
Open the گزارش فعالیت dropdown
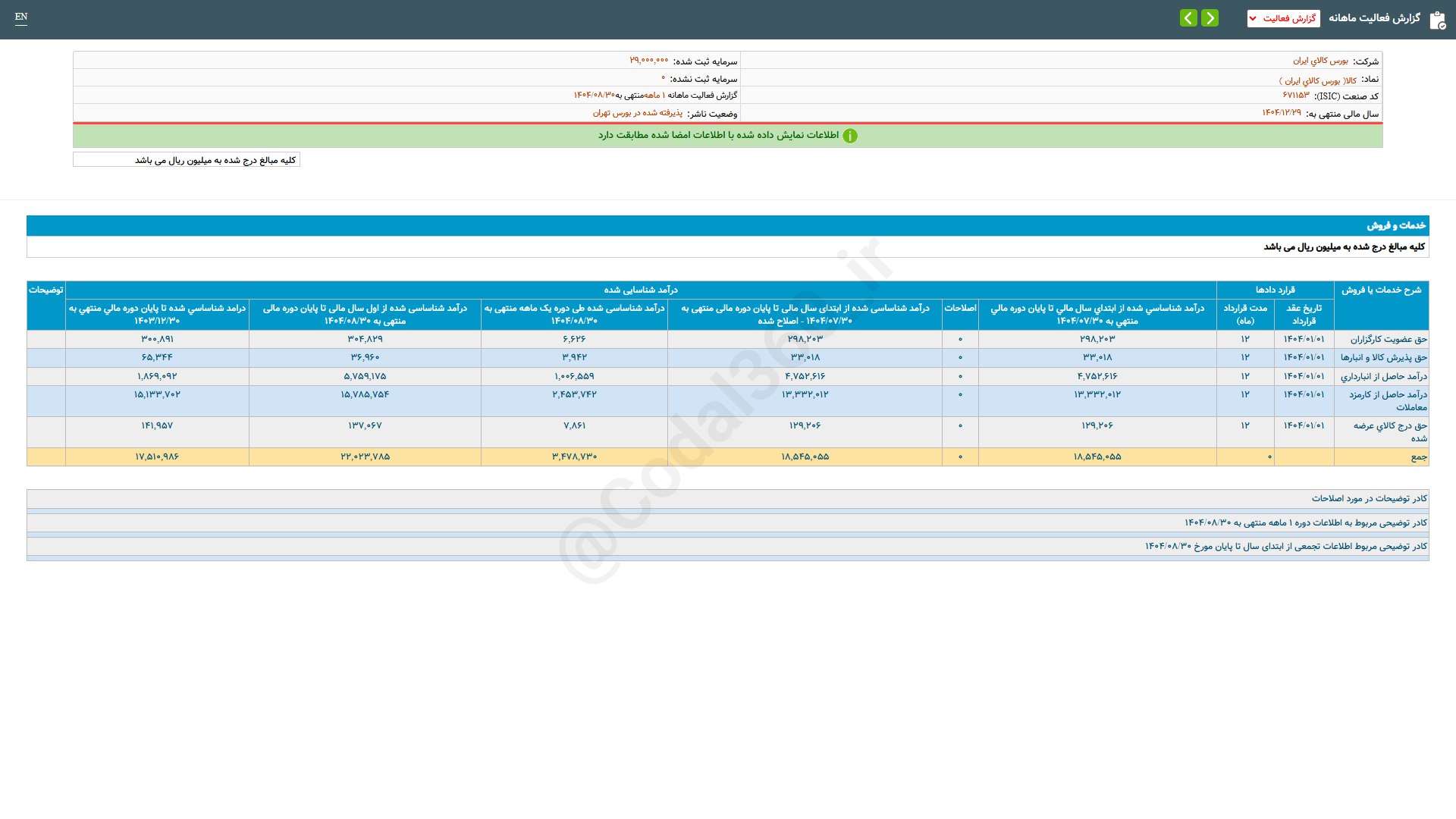[x=1283, y=18]
